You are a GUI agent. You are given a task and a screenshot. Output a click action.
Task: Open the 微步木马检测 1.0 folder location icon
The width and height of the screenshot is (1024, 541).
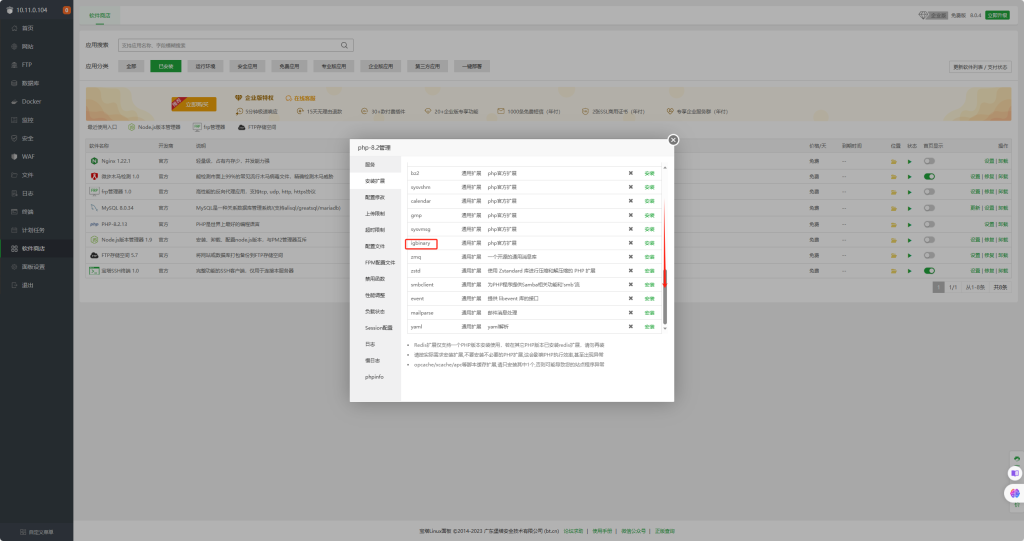pos(893,177)
